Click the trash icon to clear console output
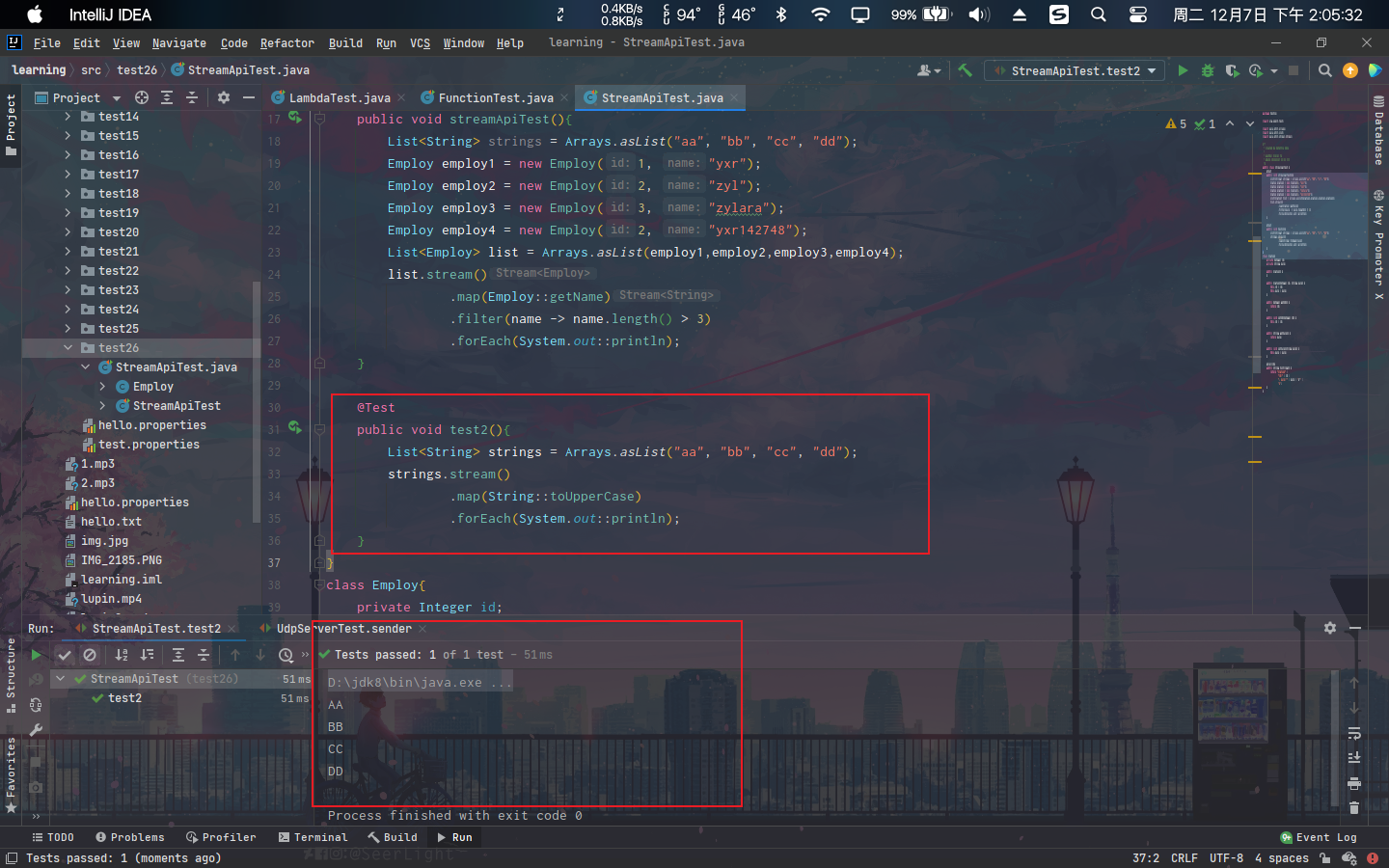Viewport: 1389px width, 868px height. click(1354, 807)
